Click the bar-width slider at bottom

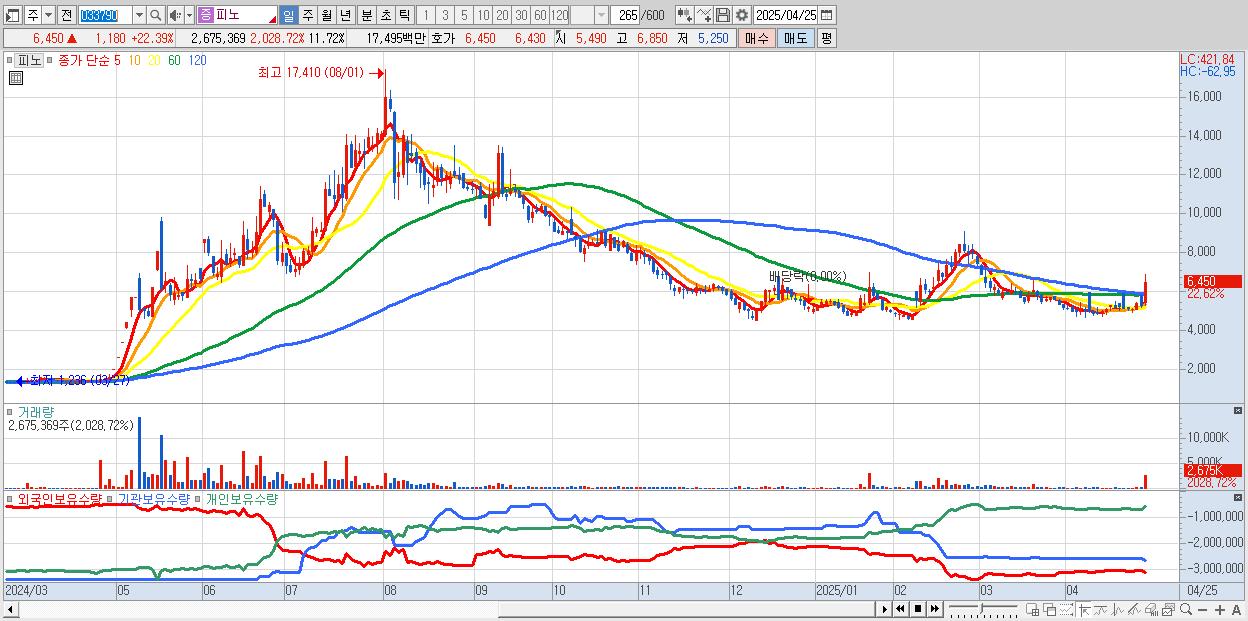tap(983, 609)
